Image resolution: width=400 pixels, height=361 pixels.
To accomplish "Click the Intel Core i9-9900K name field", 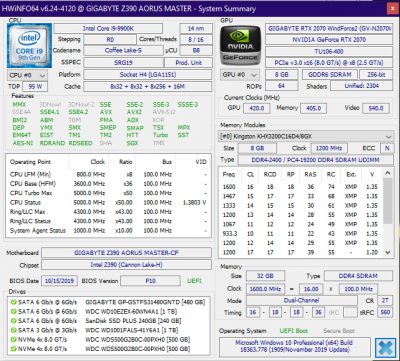I will [108, 29].
